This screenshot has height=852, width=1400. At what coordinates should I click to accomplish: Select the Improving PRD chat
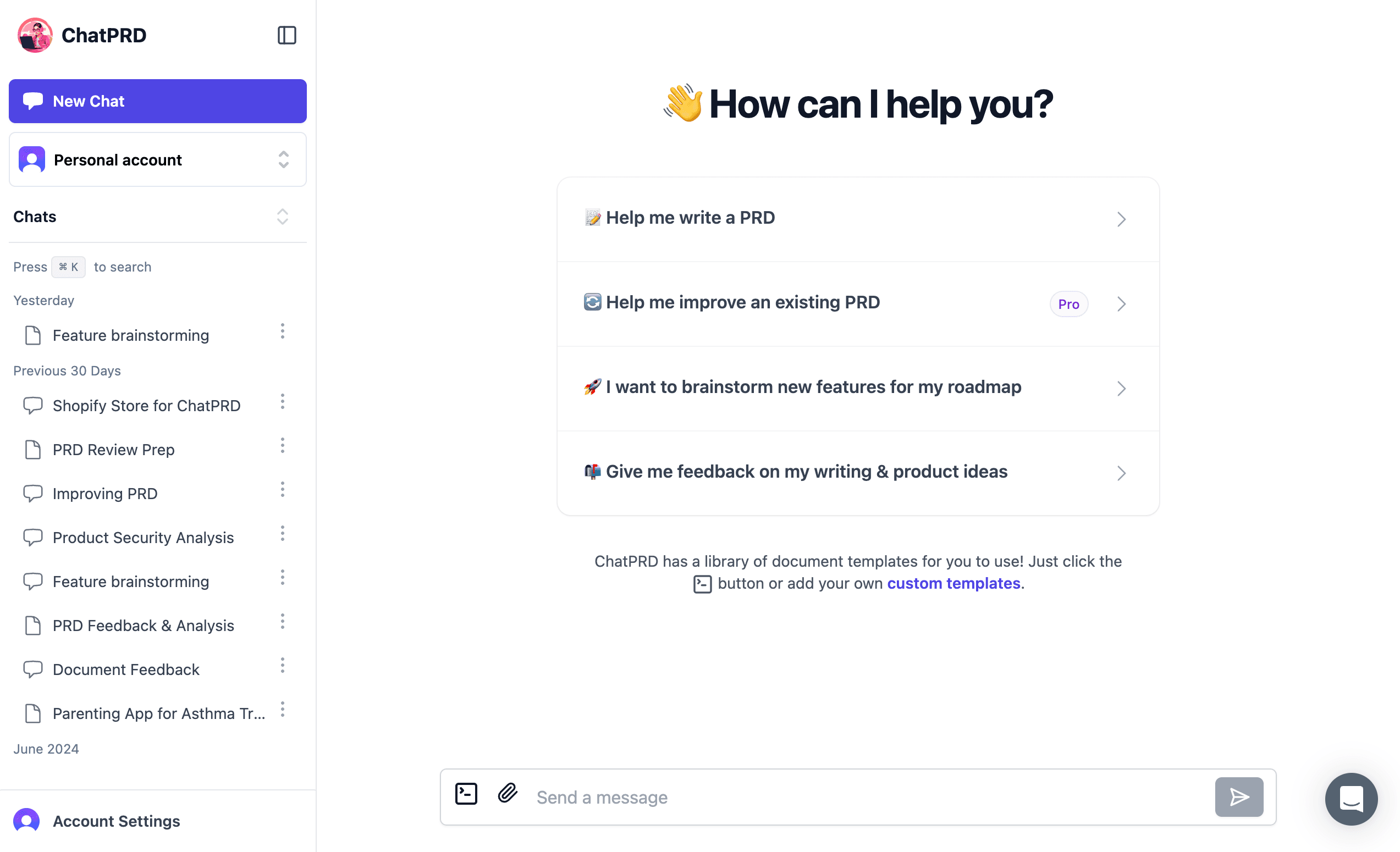point(105,494)
